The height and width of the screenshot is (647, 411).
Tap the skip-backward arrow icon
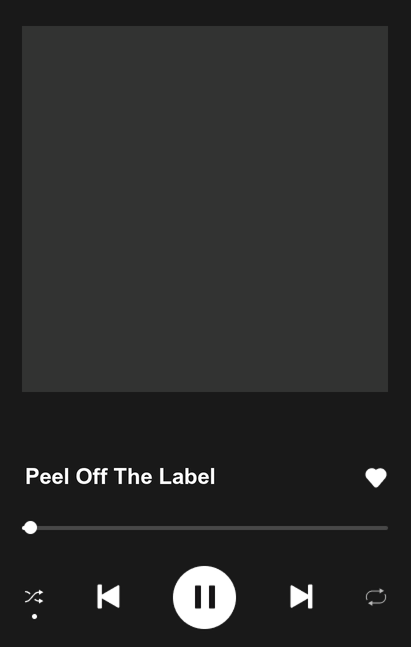coord(109,596)
